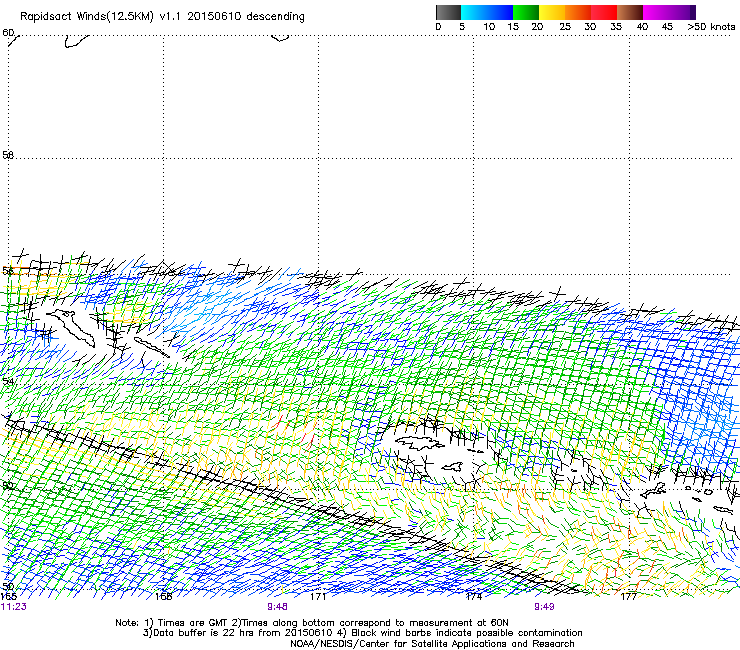Click the 'Times are GMT' note line
The width and height of the screenshot is (740, 650).
pyautogui.click(x=312, y=623)
